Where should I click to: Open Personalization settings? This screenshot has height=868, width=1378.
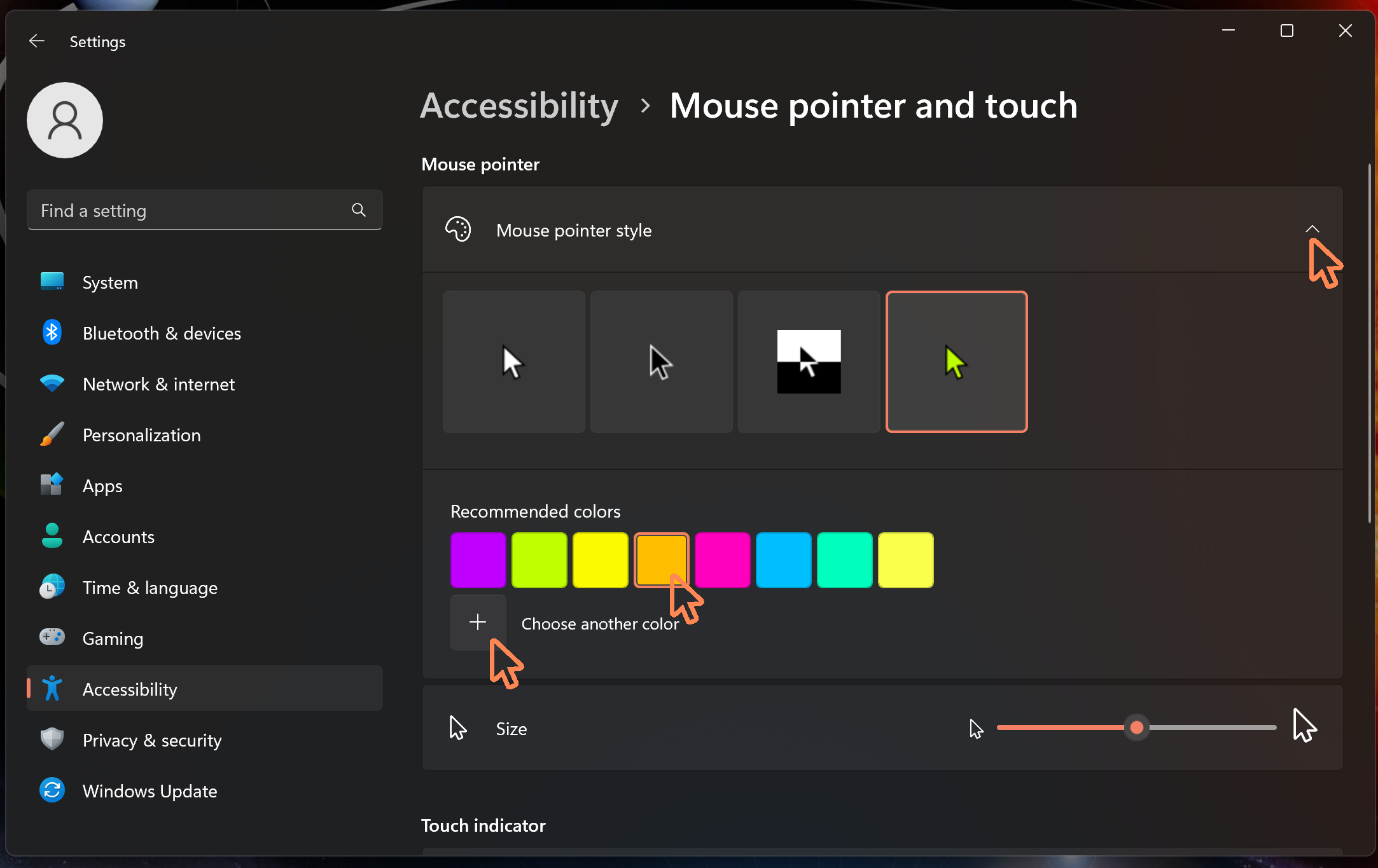[141, 434]
